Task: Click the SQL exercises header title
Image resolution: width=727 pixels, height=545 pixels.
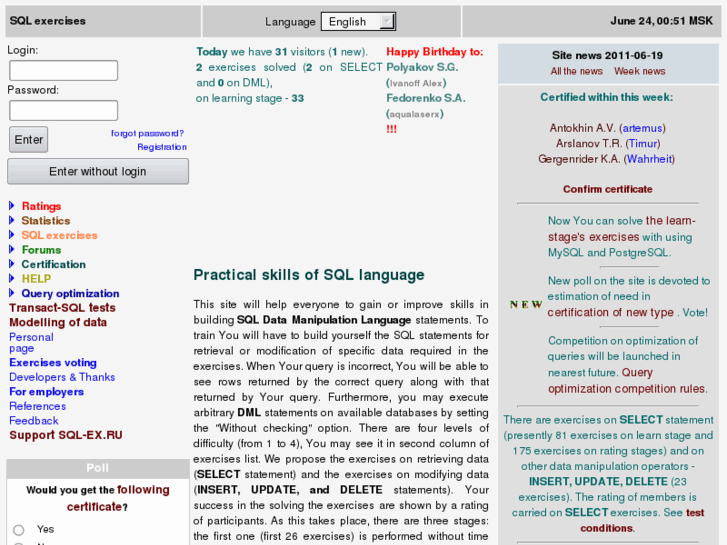Action: [x=48, y=21]
